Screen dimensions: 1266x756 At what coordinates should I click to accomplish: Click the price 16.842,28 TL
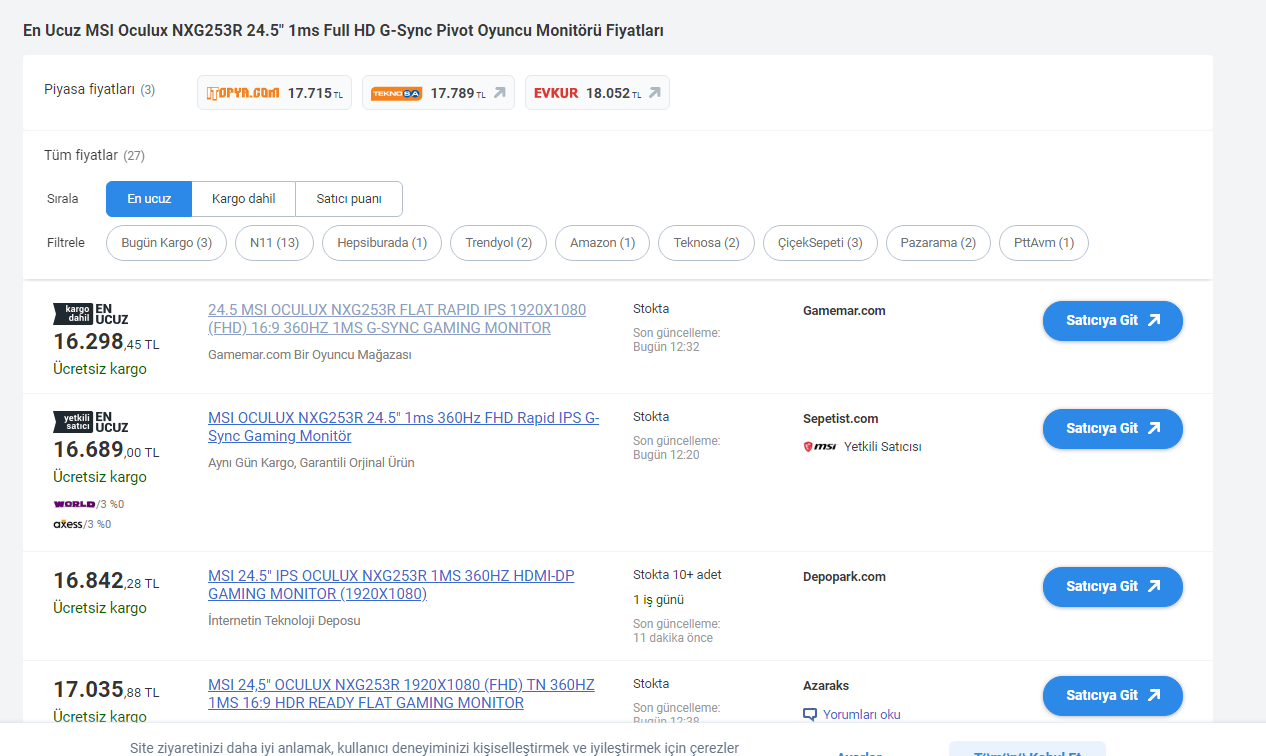[106, 582]
